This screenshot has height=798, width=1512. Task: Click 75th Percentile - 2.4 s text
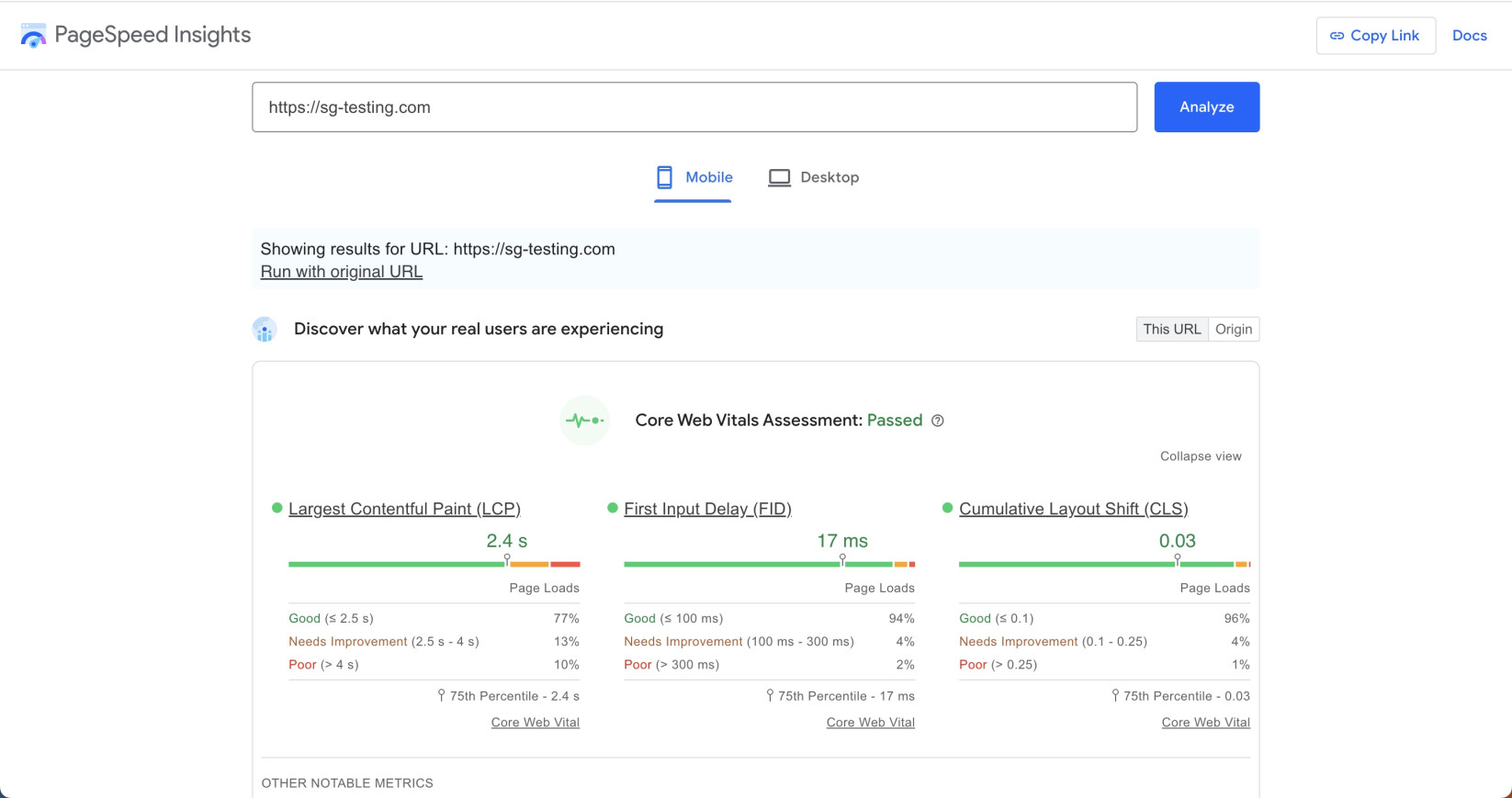click(514, 696)
